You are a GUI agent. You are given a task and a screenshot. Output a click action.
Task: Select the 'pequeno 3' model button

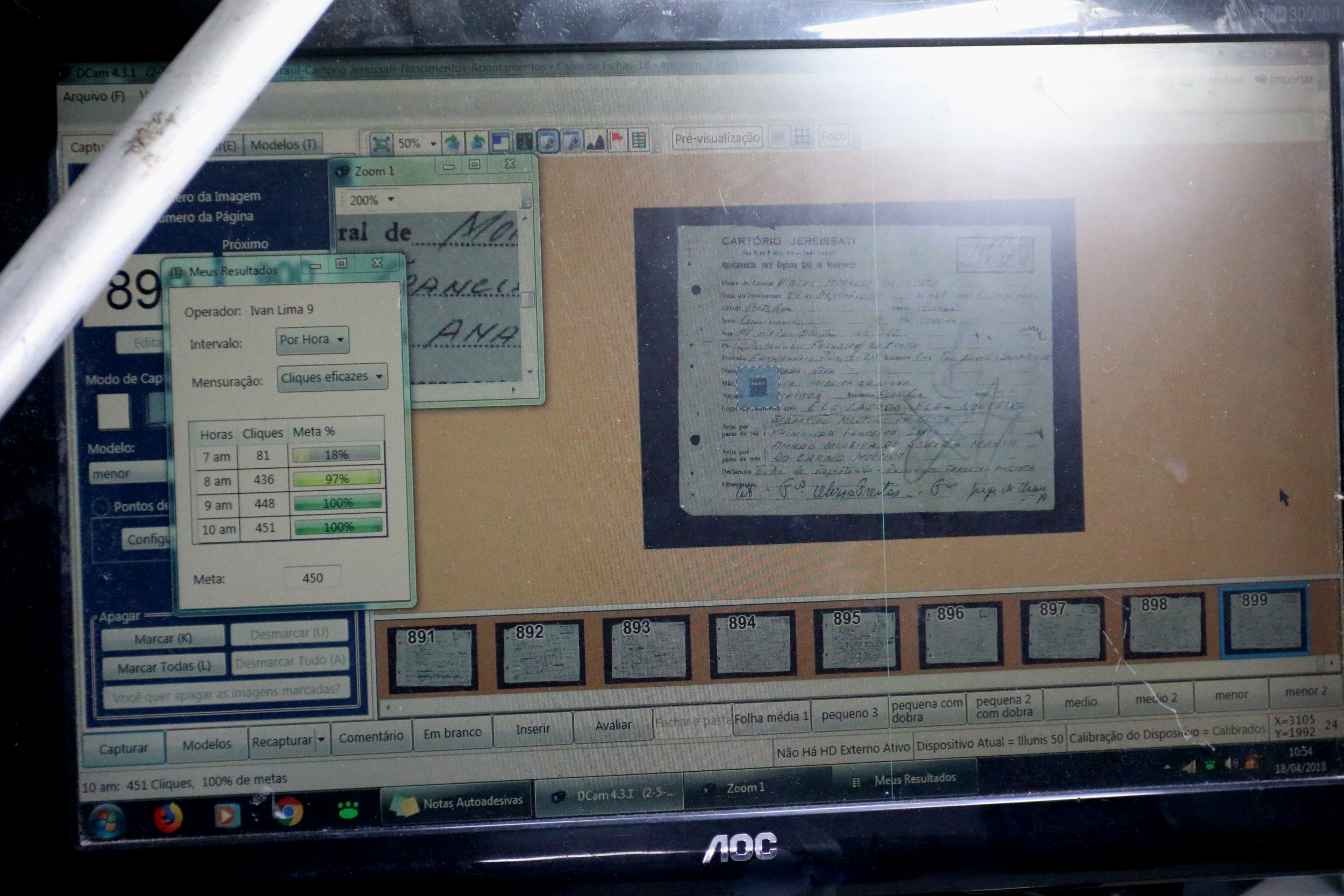point(849,713)
